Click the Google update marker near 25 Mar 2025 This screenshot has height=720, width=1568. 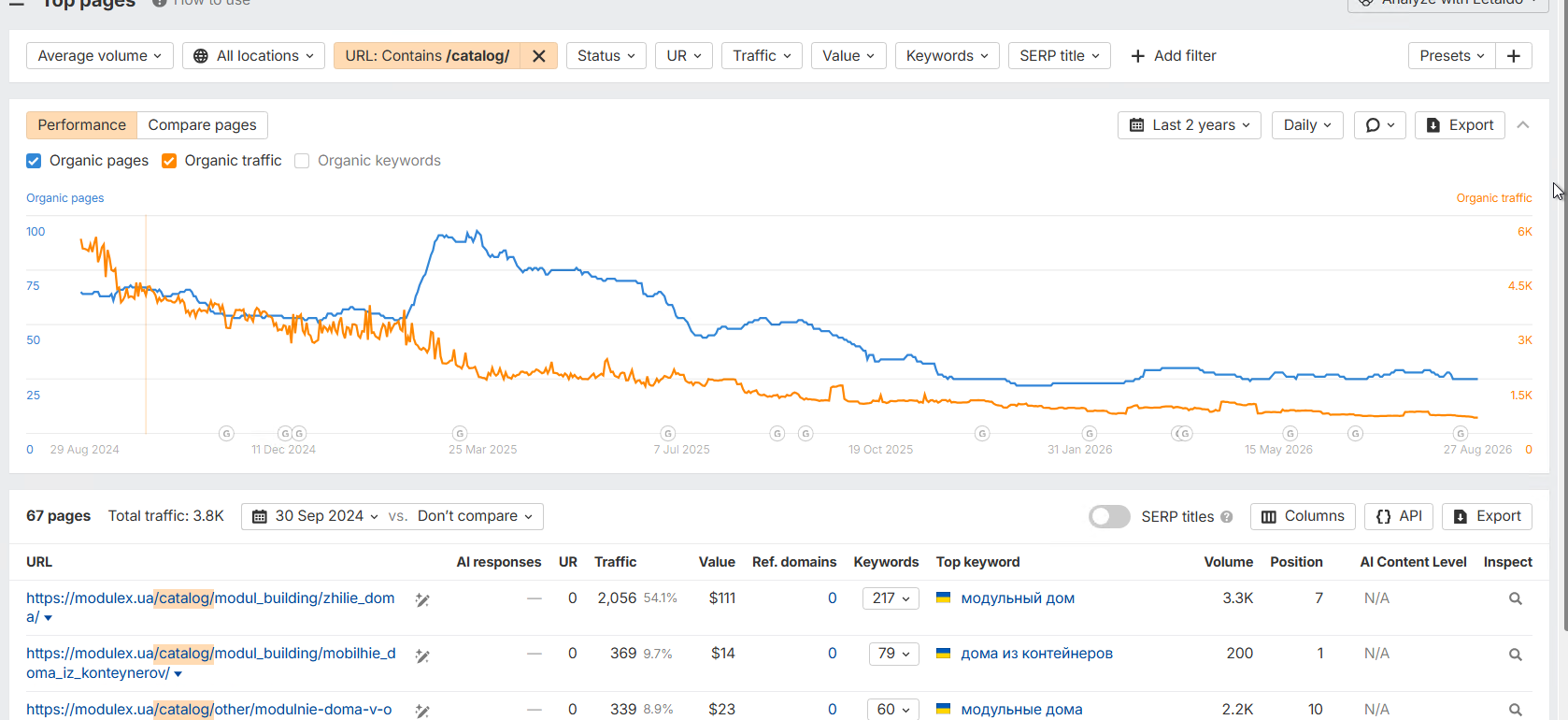[x=460, y=433]
